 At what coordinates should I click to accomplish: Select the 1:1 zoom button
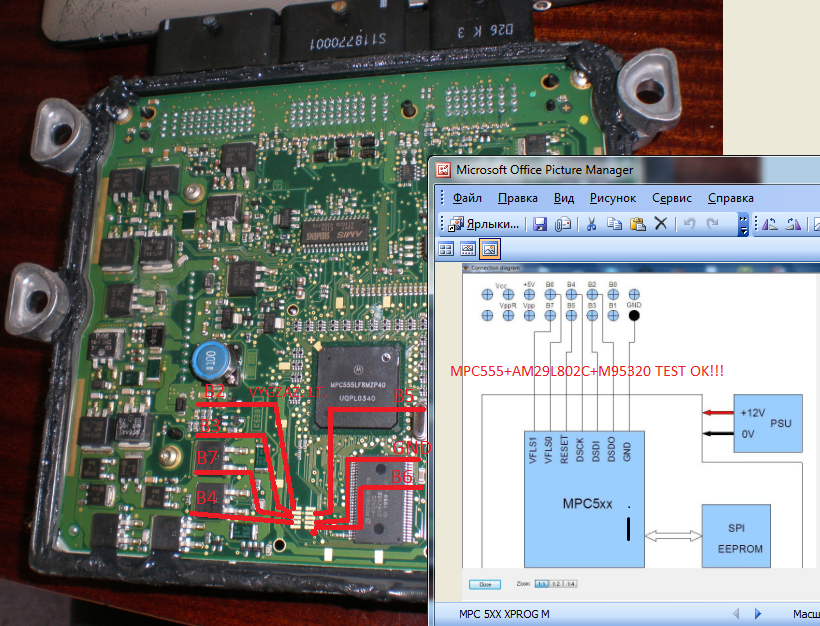pos(541,584)
